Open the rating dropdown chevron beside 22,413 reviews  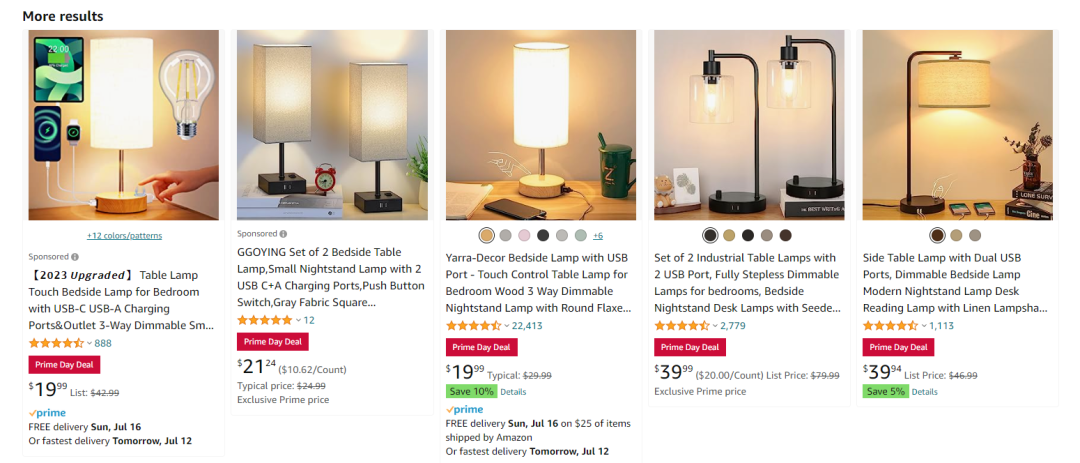click(x=506, y=326)
